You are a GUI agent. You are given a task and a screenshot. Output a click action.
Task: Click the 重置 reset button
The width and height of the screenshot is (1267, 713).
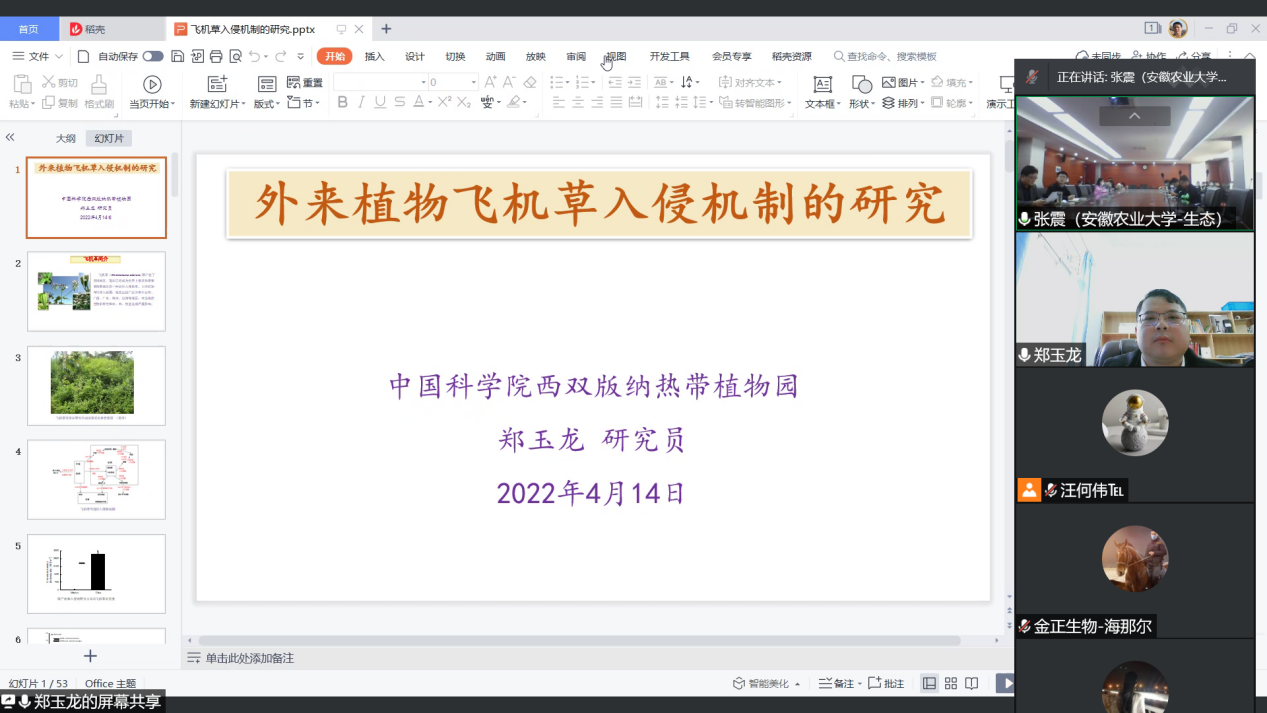(x=305, y=83)
